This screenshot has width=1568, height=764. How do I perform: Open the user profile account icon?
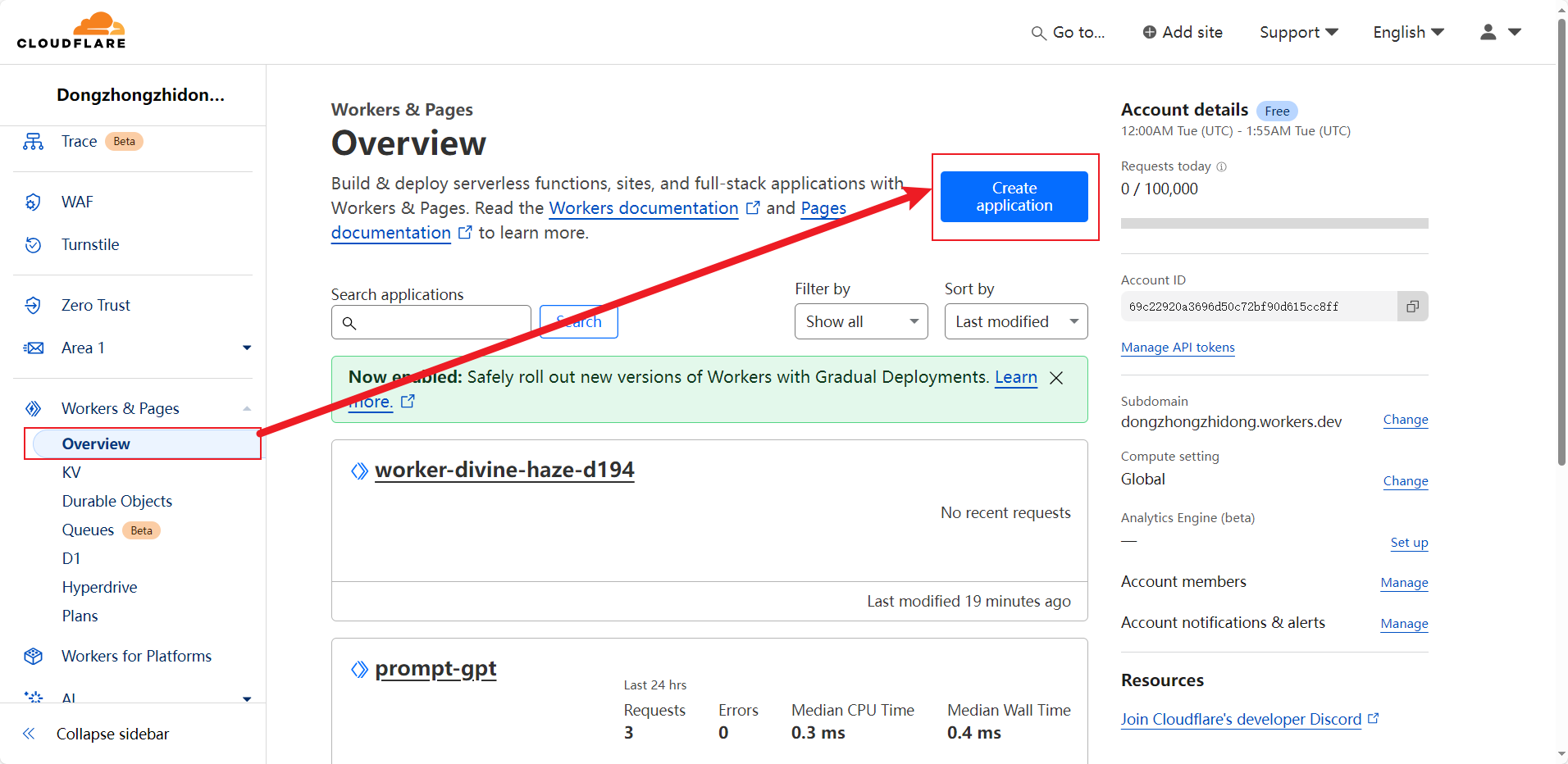pos(1487,32)
